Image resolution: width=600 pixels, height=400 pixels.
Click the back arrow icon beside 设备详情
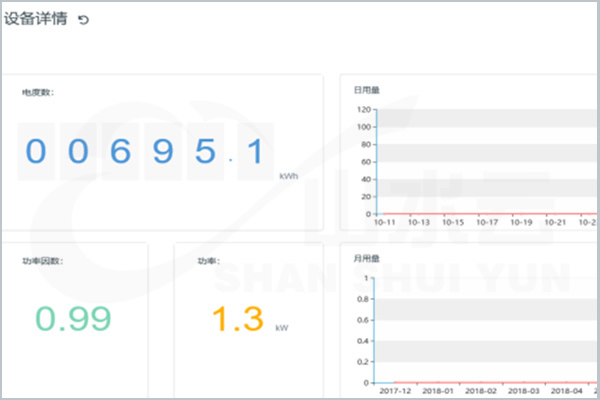83,20
